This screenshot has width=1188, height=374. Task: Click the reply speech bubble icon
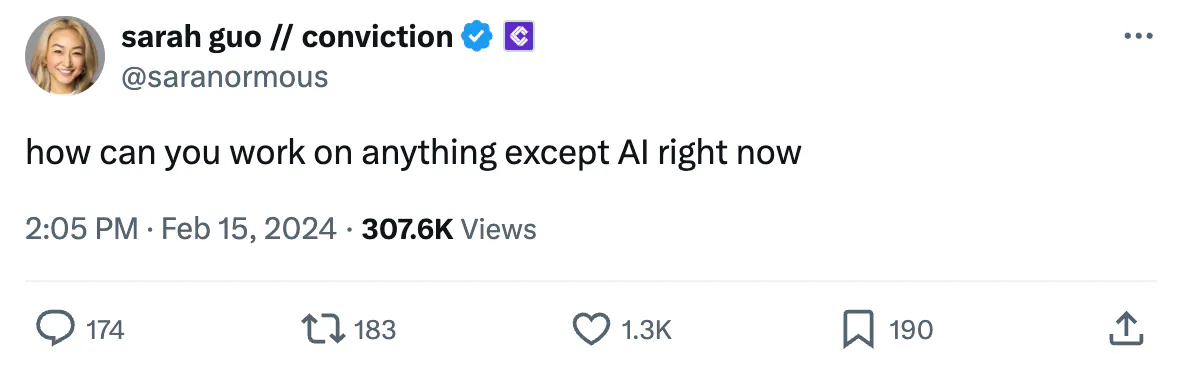tap(56, 329)
